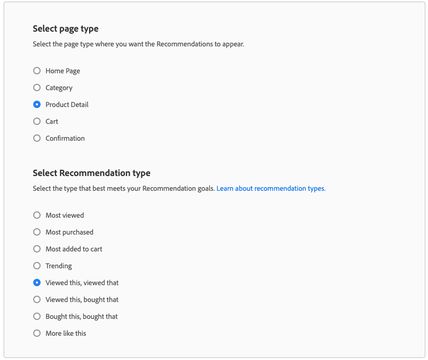Screen dimensions: 428x360
Task: Select the More like this option
Action: click(x=37, y=333)
